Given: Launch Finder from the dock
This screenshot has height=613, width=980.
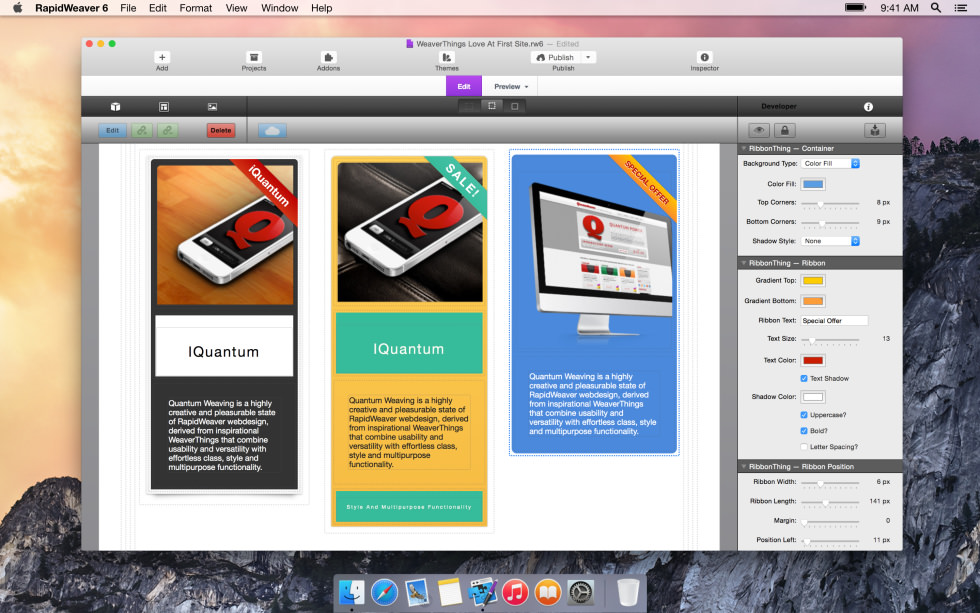Looking at the screenshot, I should click(352, 592).
